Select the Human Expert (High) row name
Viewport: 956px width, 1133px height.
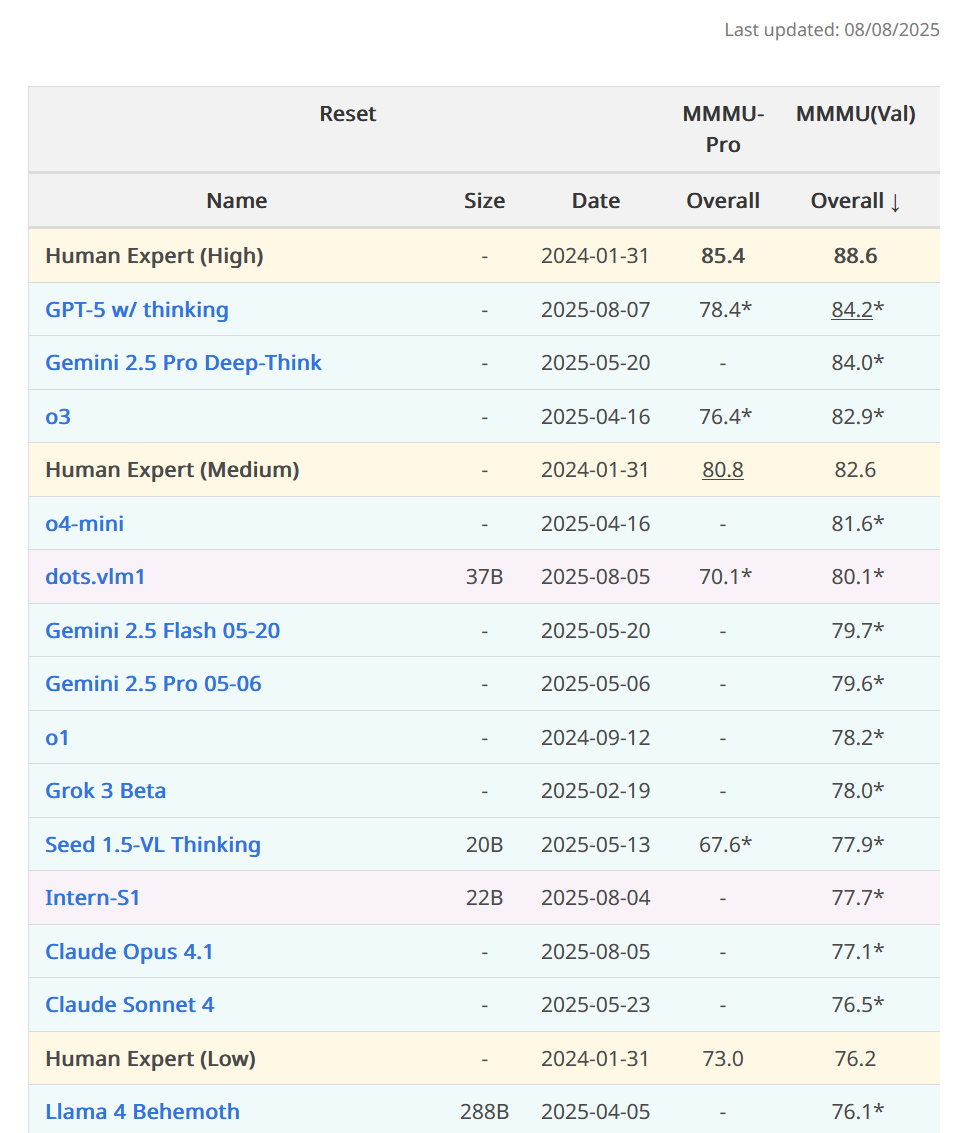[x=155, y=256]
